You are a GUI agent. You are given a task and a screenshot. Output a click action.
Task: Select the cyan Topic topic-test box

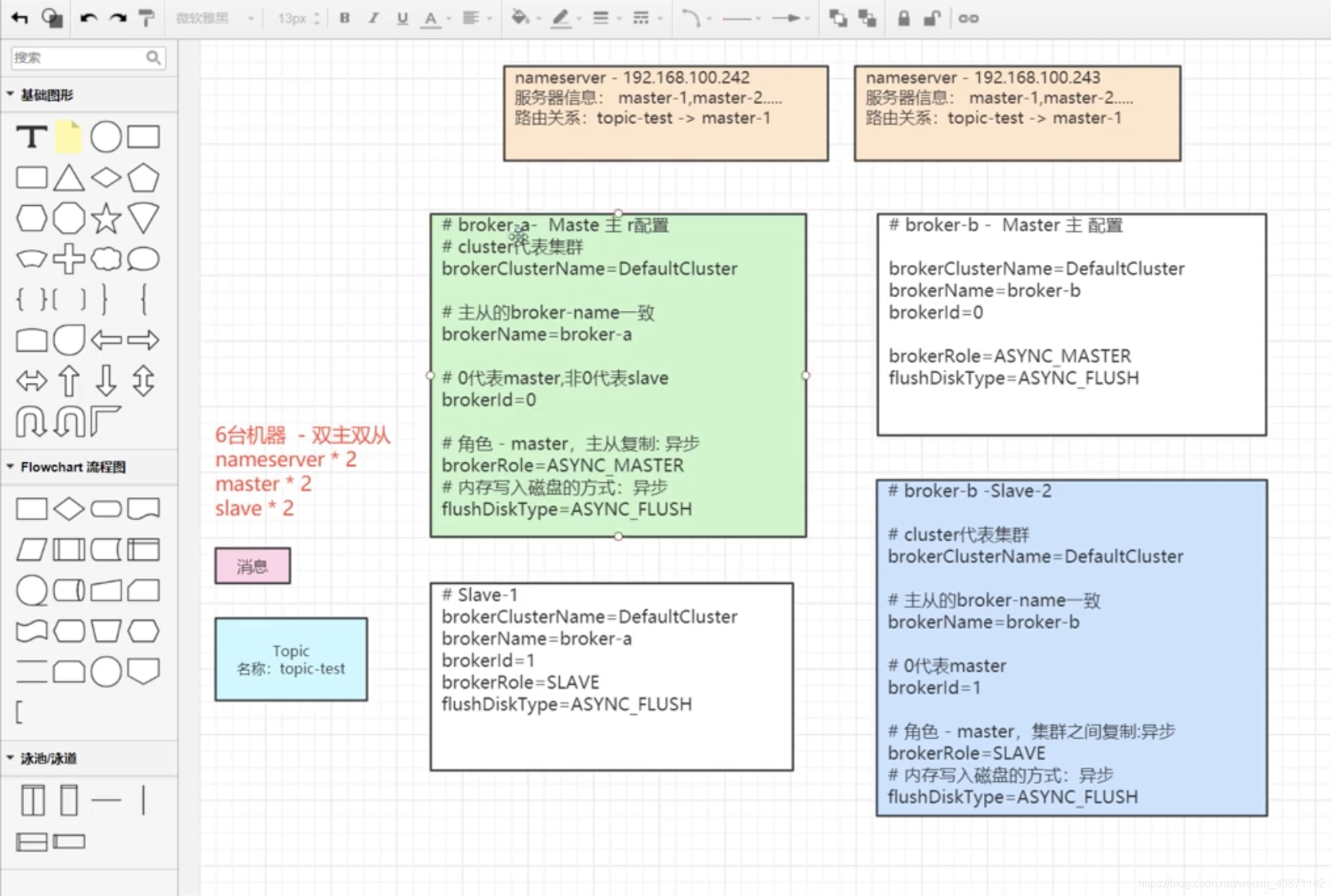[291, 659]
